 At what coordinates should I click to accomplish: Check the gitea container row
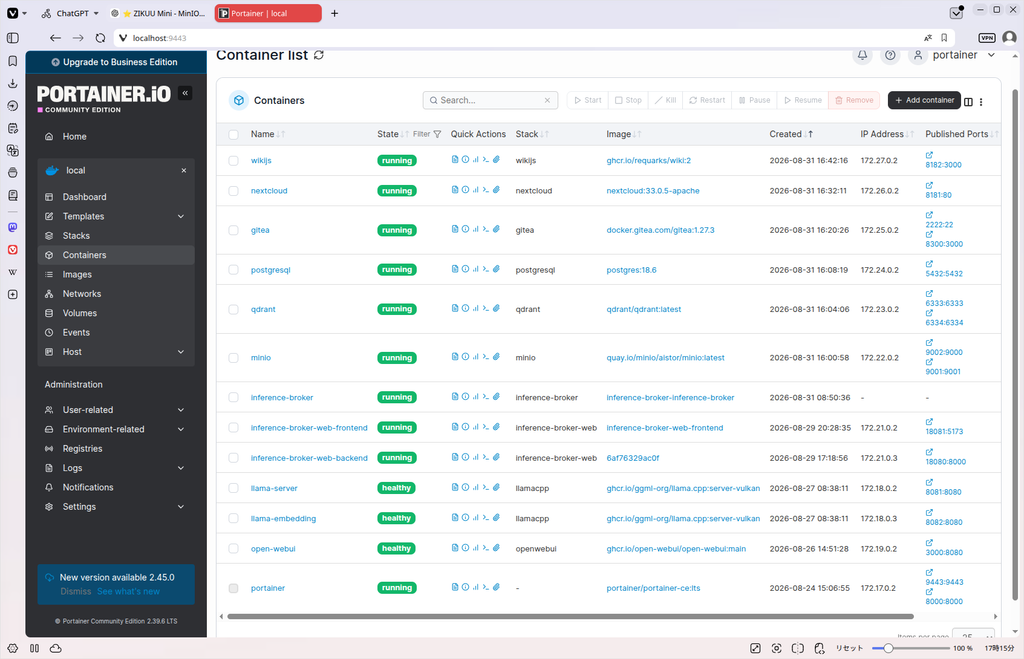(233, 230)
